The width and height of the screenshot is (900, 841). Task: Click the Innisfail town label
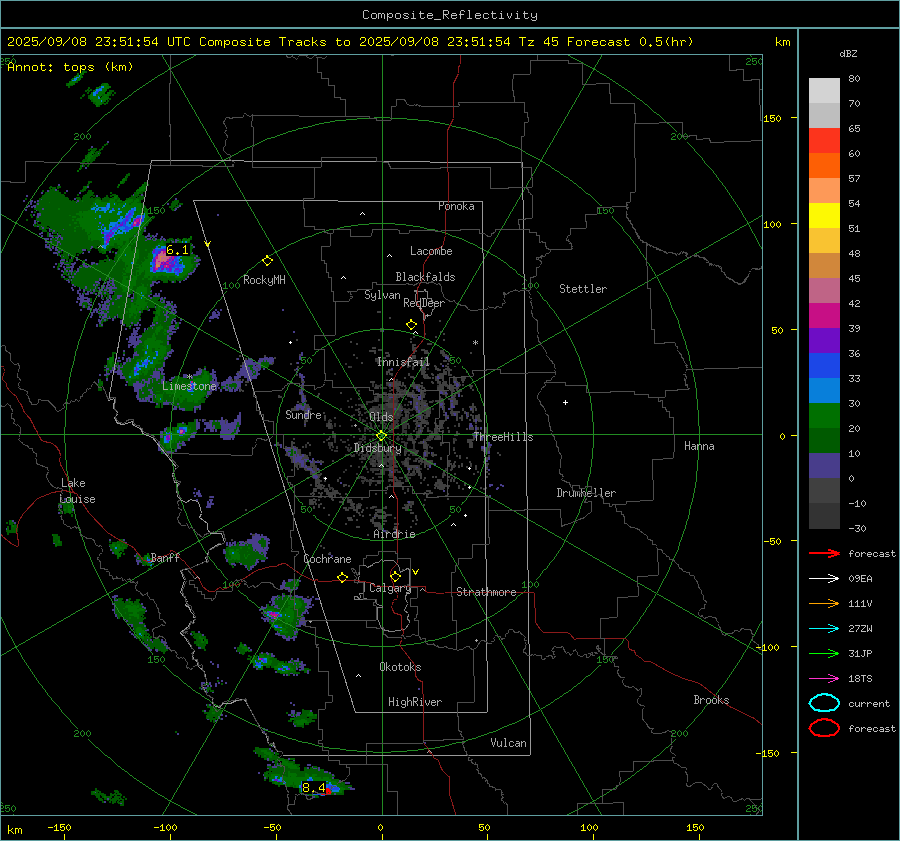[x=403, y=362]
